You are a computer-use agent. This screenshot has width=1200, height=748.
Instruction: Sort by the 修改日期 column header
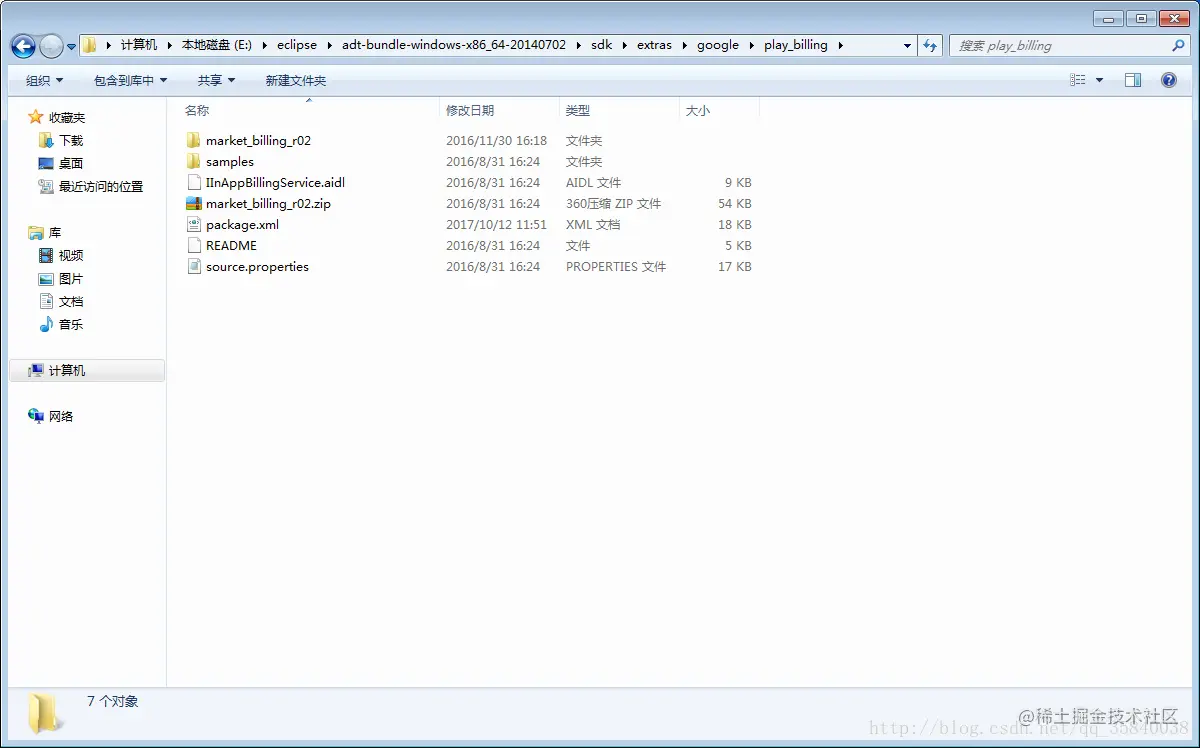[x=470, y=110]
